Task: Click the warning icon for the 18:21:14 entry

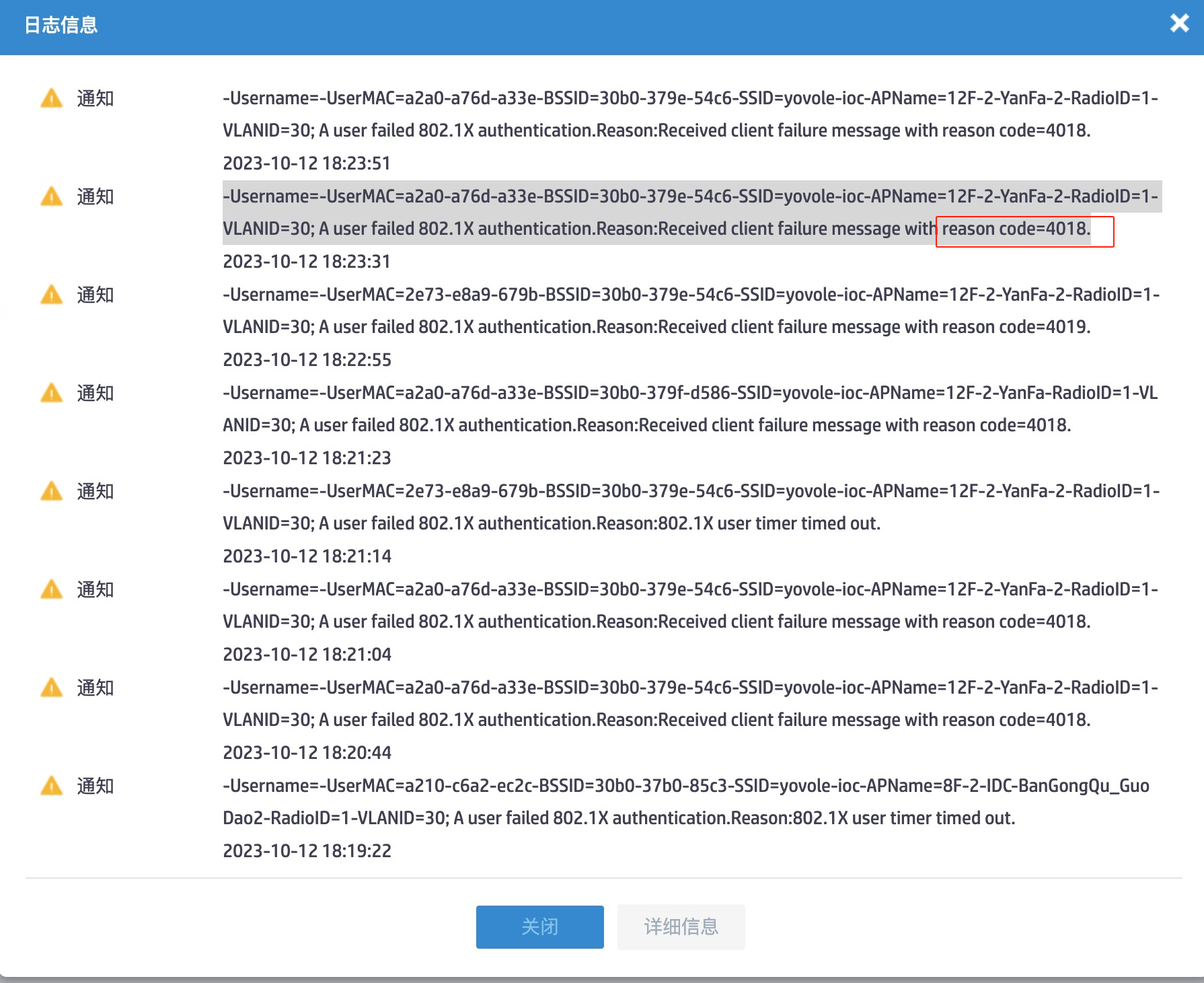Action: pyautogui.click(x=52, y=491)
